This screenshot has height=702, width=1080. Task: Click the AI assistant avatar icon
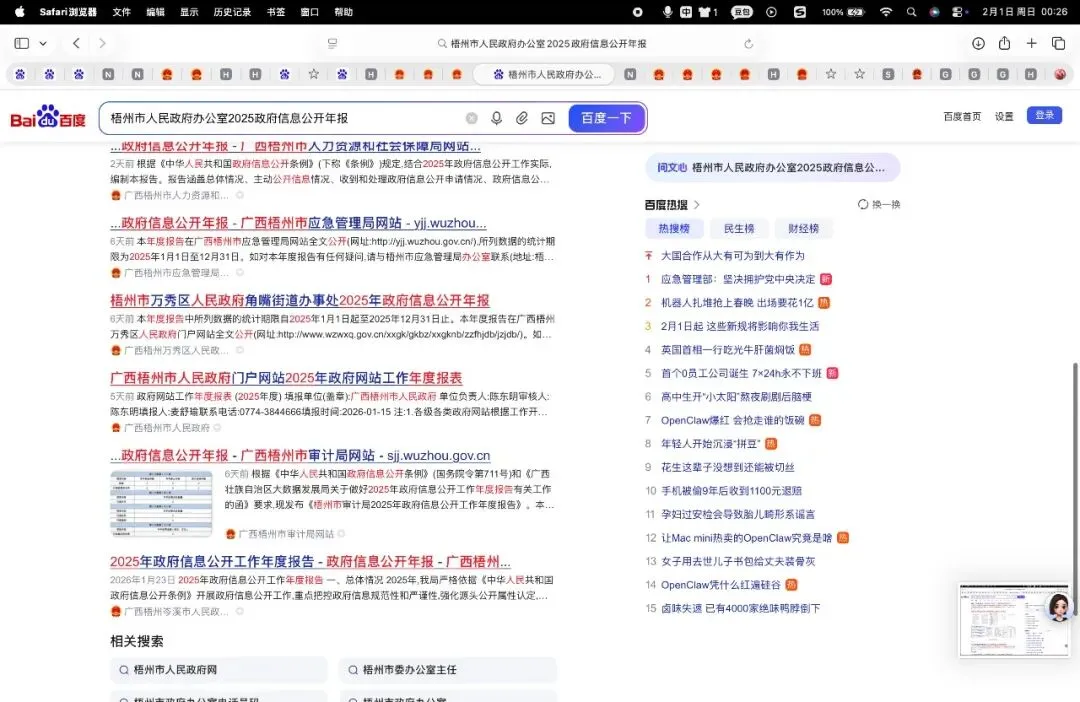point(1058,608)
